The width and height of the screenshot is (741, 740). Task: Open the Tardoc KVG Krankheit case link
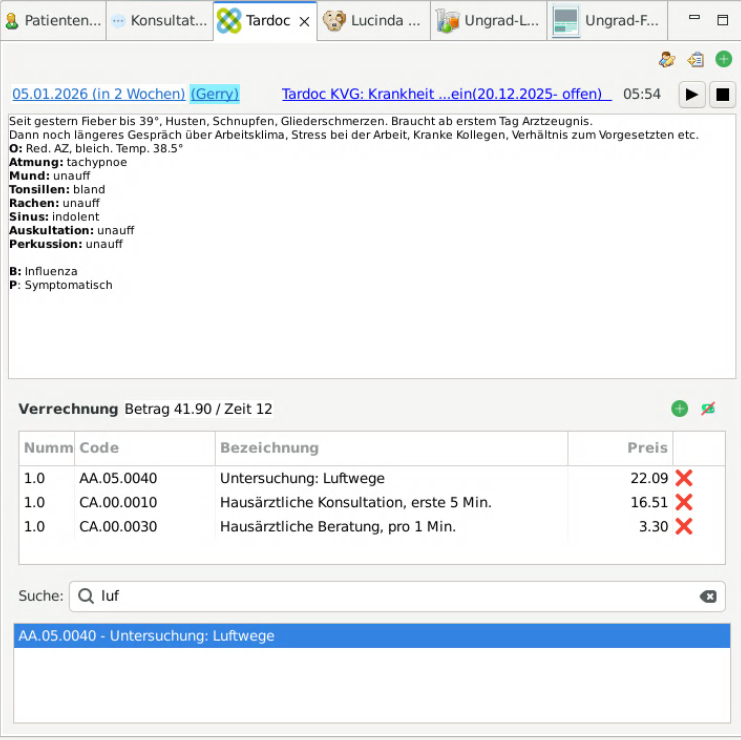(x=446, y=94)
